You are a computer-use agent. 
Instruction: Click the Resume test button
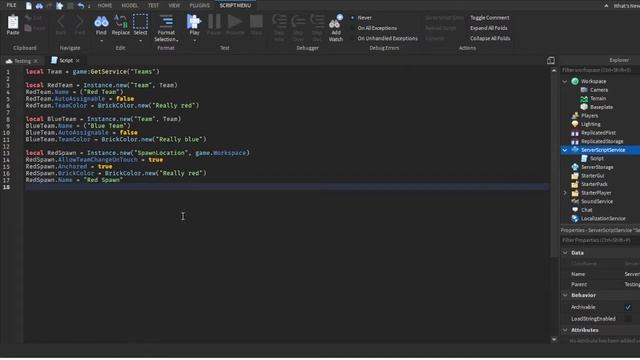(x=235, y=21)
